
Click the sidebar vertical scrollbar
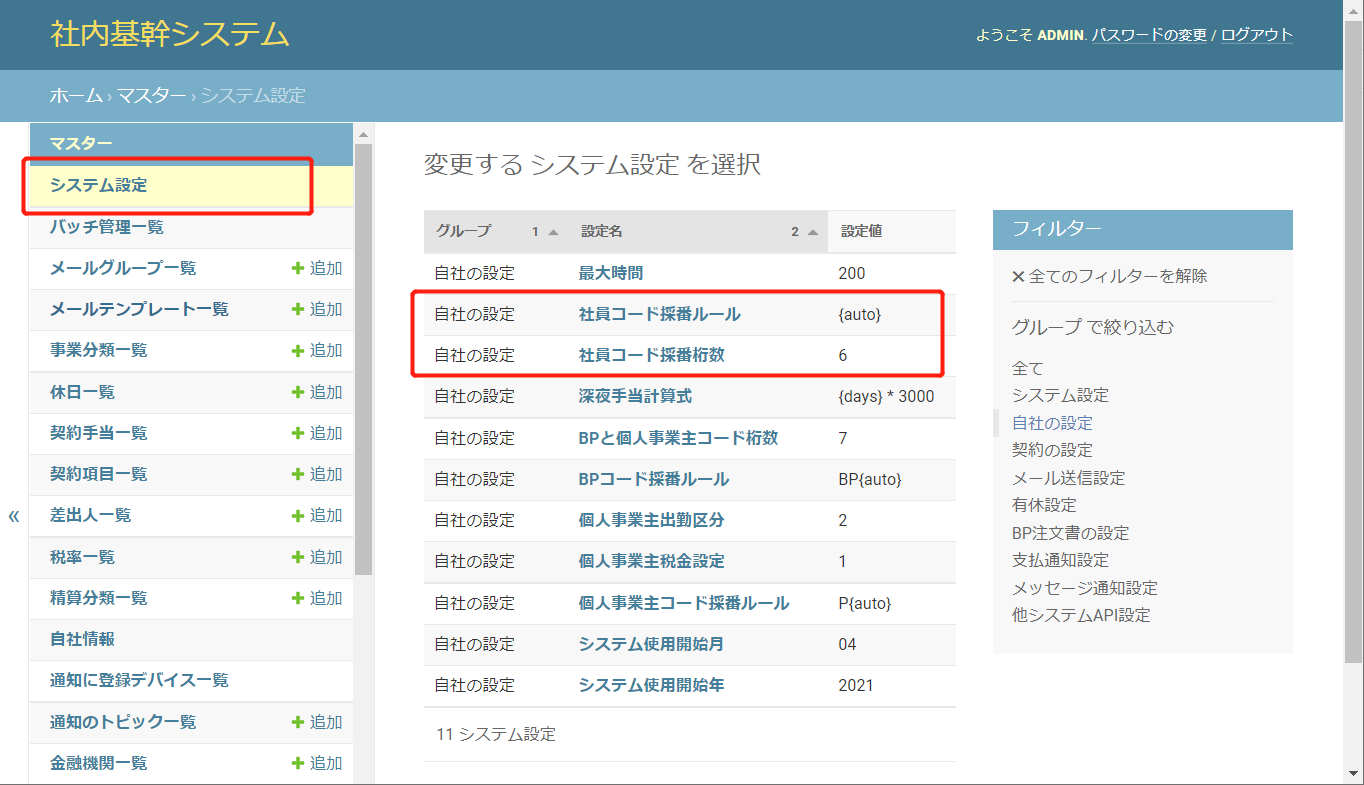pyautogui.click(x=364, y=360)
